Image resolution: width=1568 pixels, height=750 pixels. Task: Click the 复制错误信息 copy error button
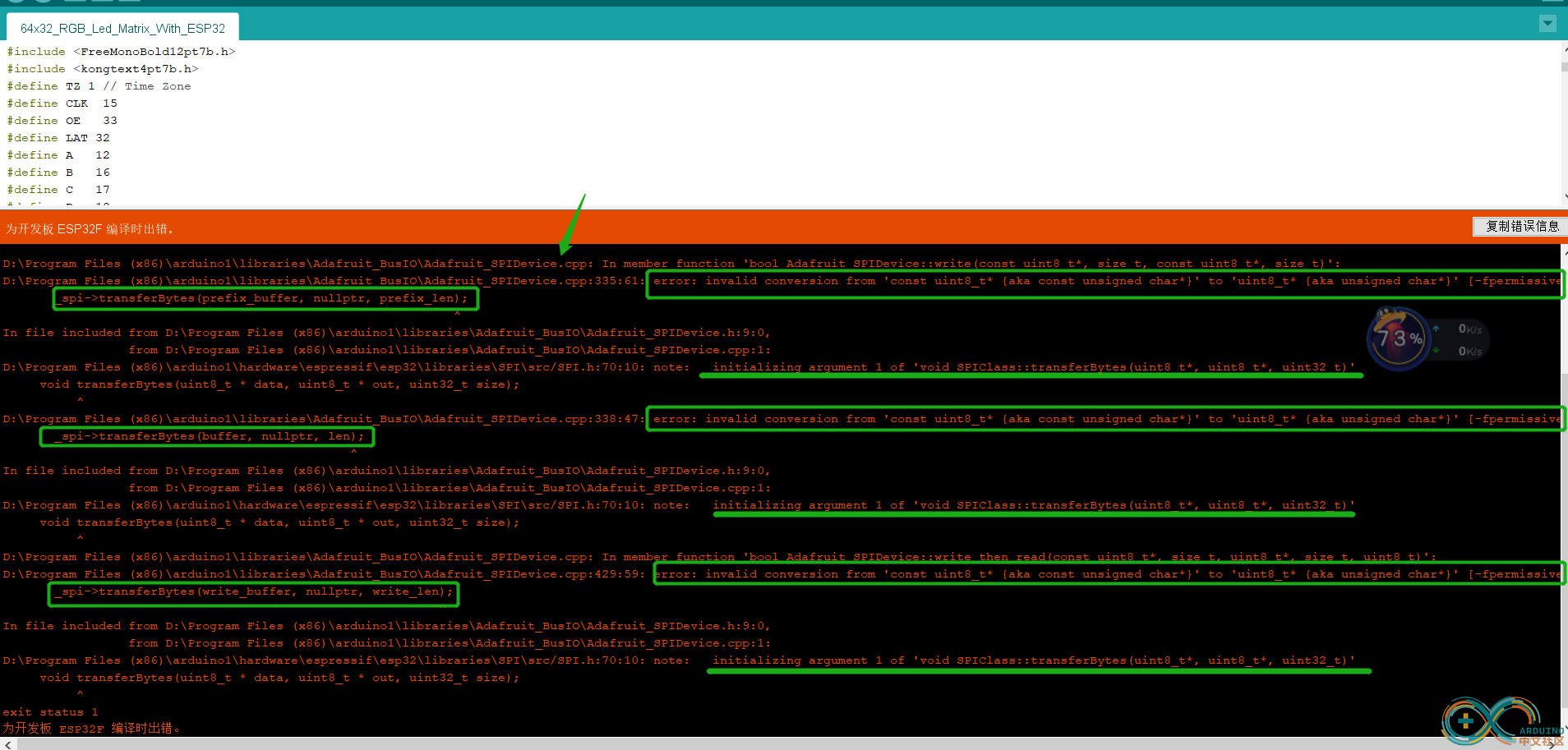[x=1522, y=226]
